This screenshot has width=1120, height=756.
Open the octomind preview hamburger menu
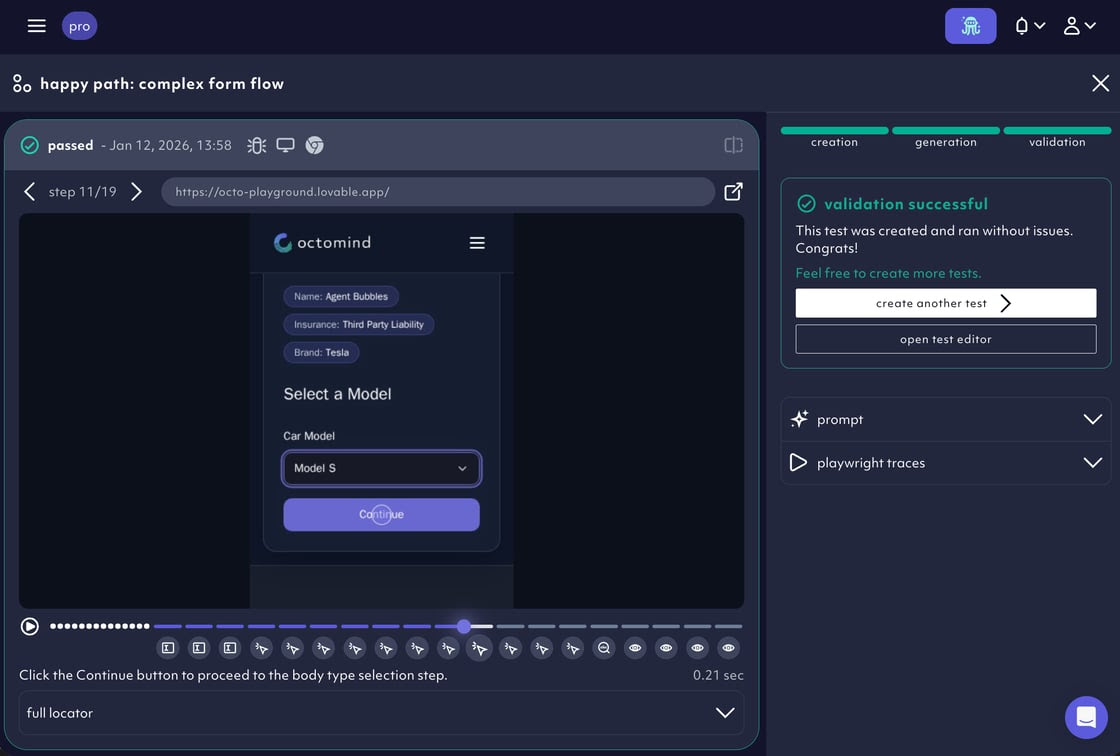point(477,243)
